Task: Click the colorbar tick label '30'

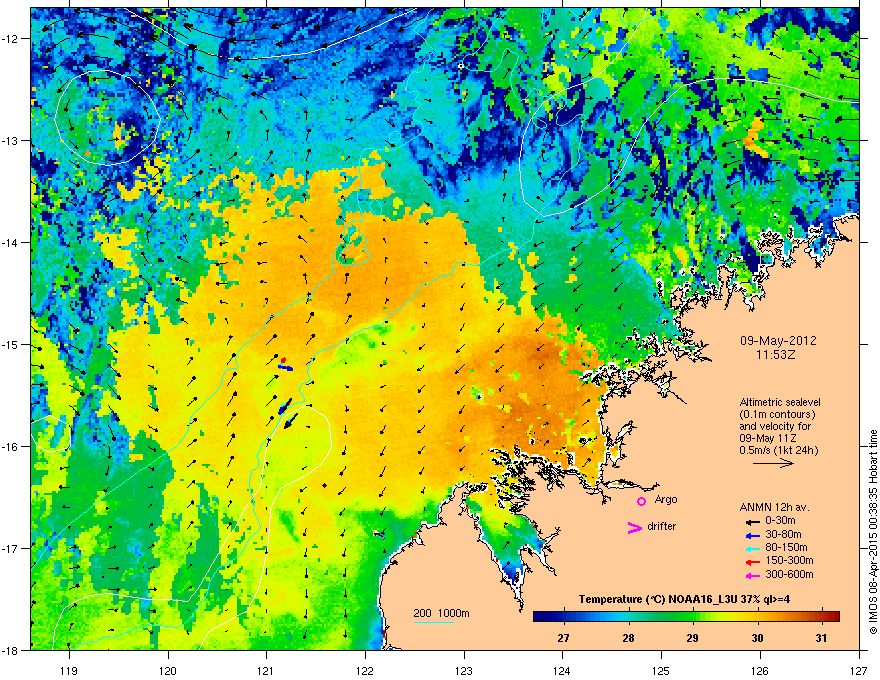Action: [757, 638]
